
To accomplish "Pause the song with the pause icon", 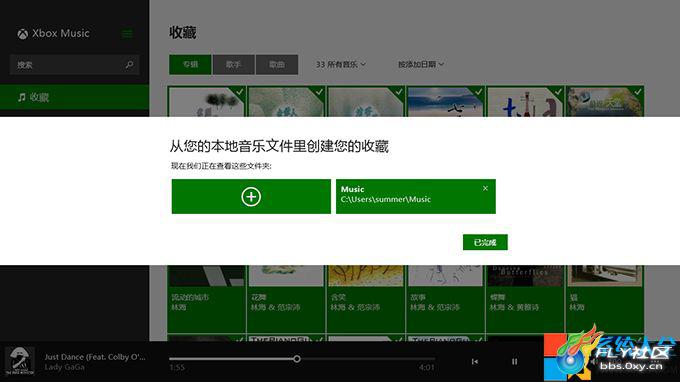I will (514, 362).
